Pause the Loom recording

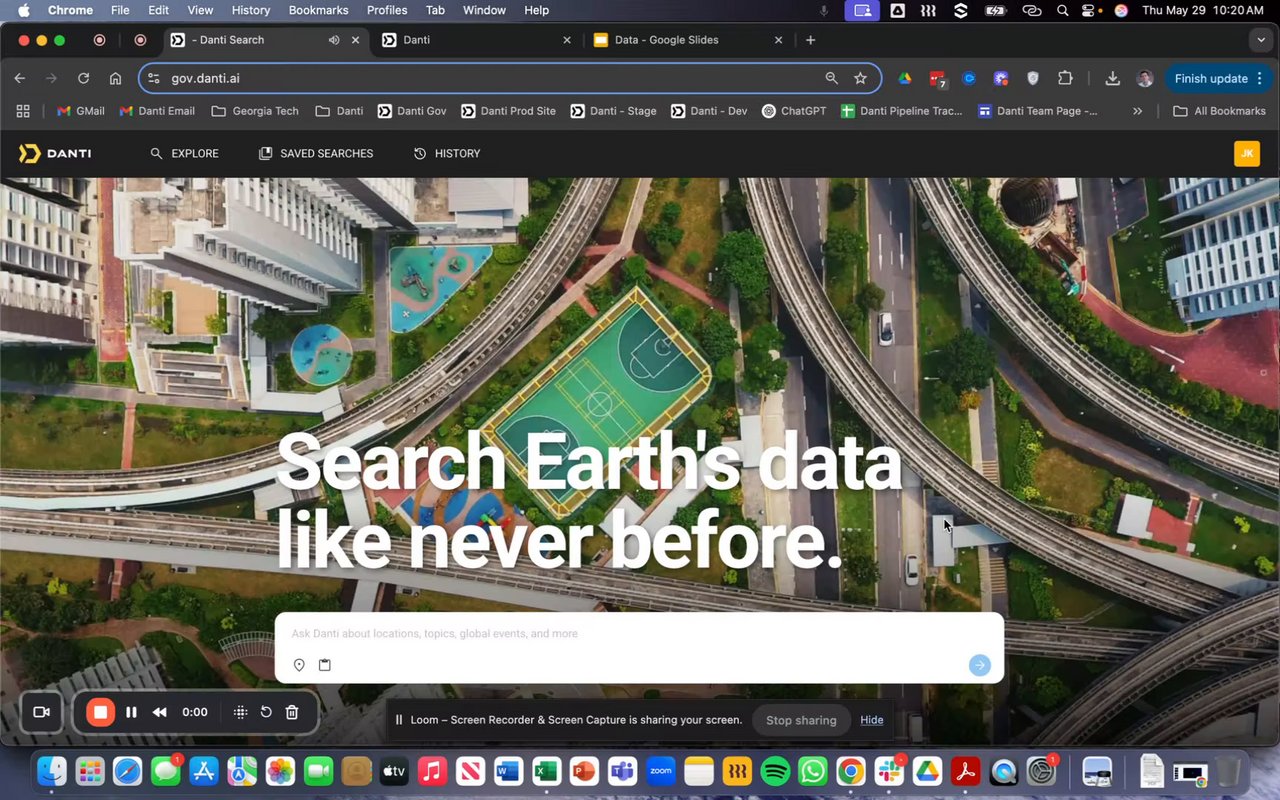(131, 712)
